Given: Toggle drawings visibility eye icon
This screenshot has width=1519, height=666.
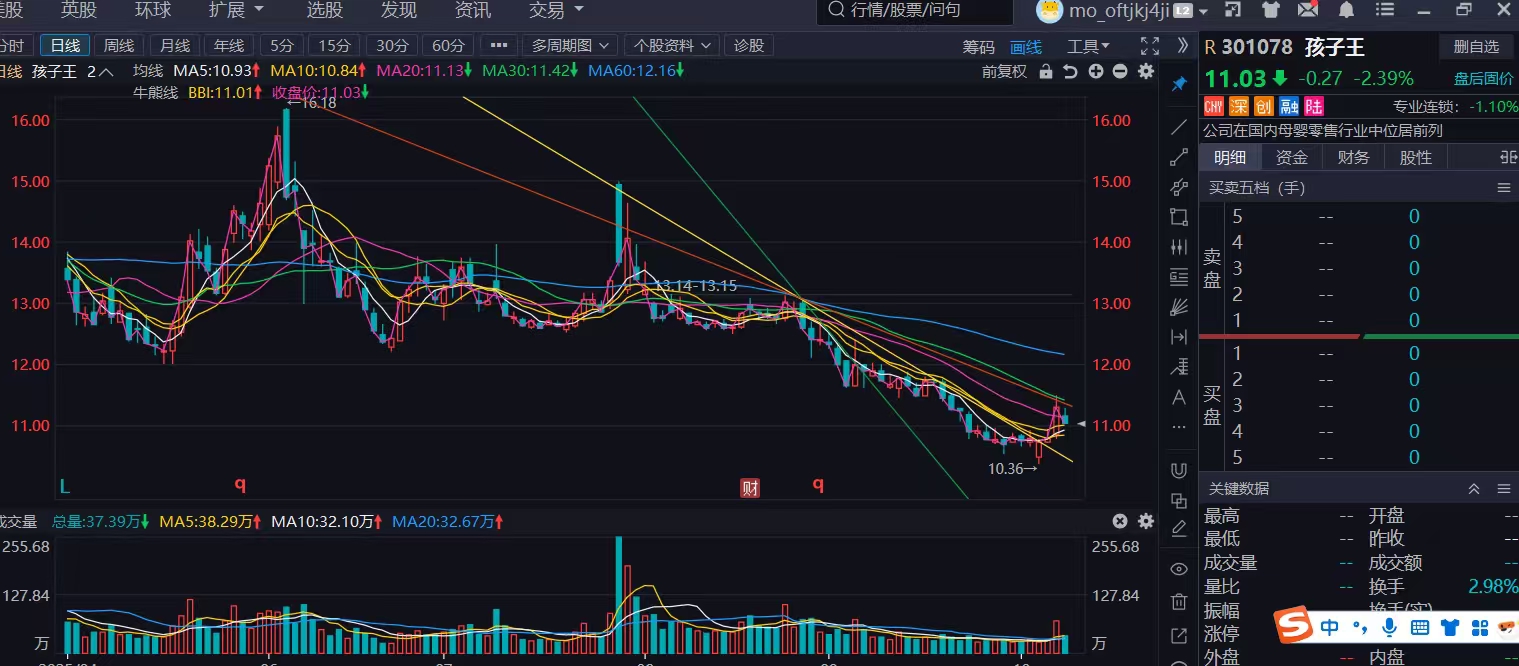Looking at the screenshot, I should (1179, 569).
